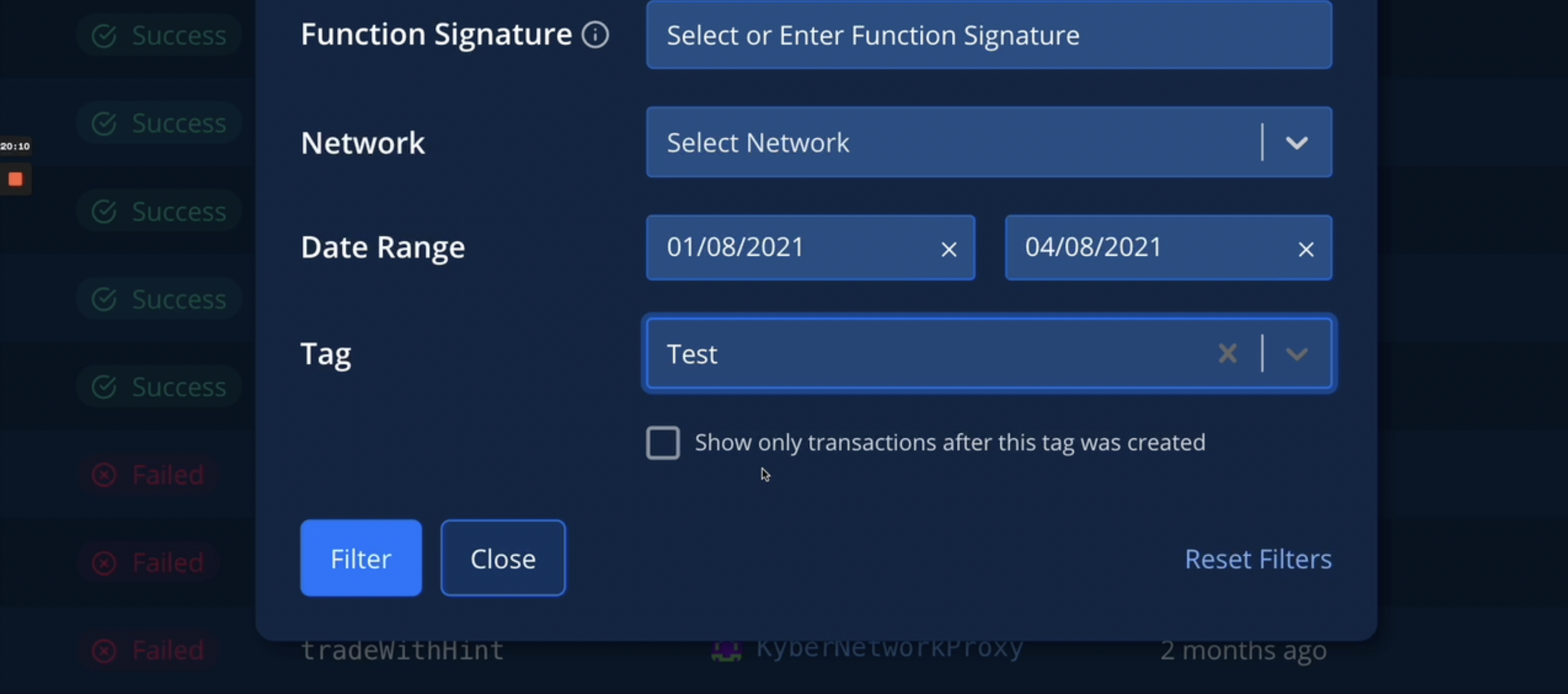The height and width of the screenshot is (694, 1568).
Task: Click the start date field 01/08/2021
Action: click(810, 248)
